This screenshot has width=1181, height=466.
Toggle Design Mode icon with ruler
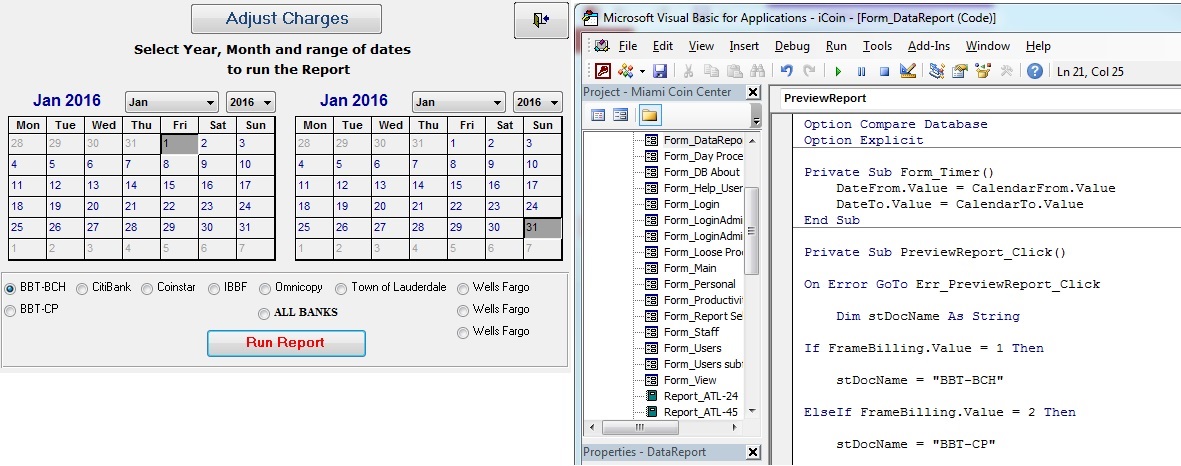pos(908,71)
